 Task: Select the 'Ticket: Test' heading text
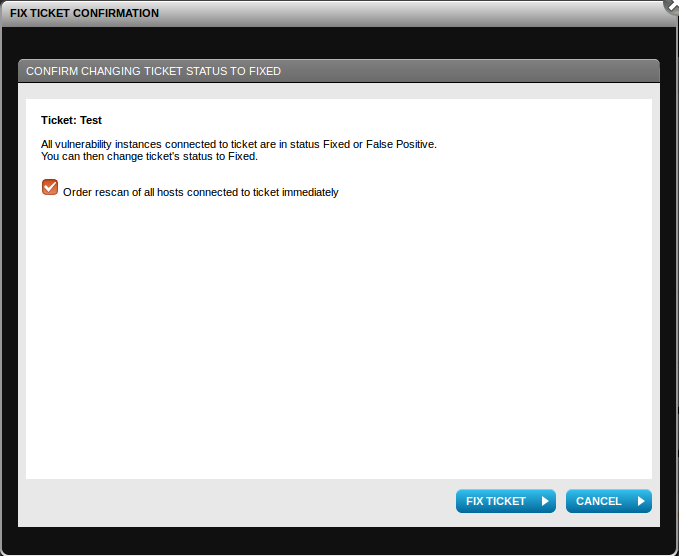click(71, 120)
